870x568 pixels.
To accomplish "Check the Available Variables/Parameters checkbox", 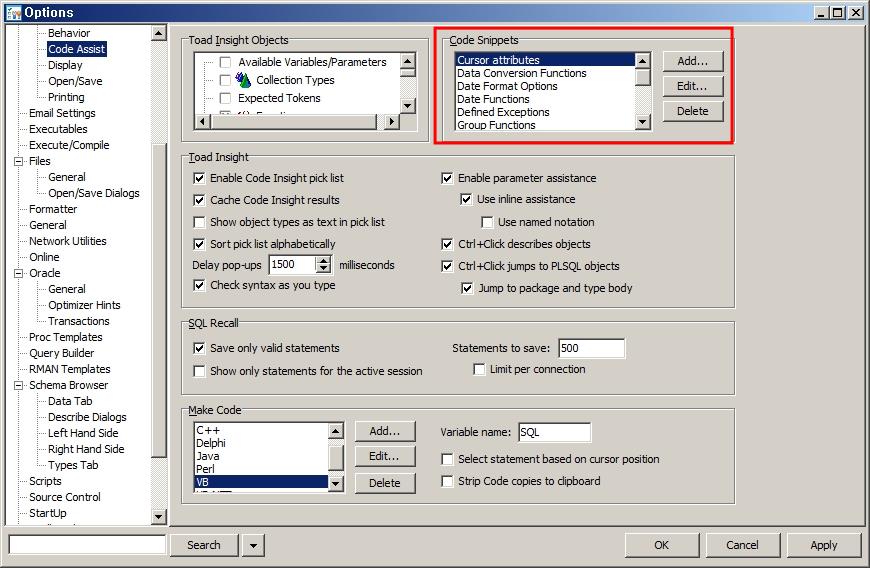I will click(x=225, y=62).
